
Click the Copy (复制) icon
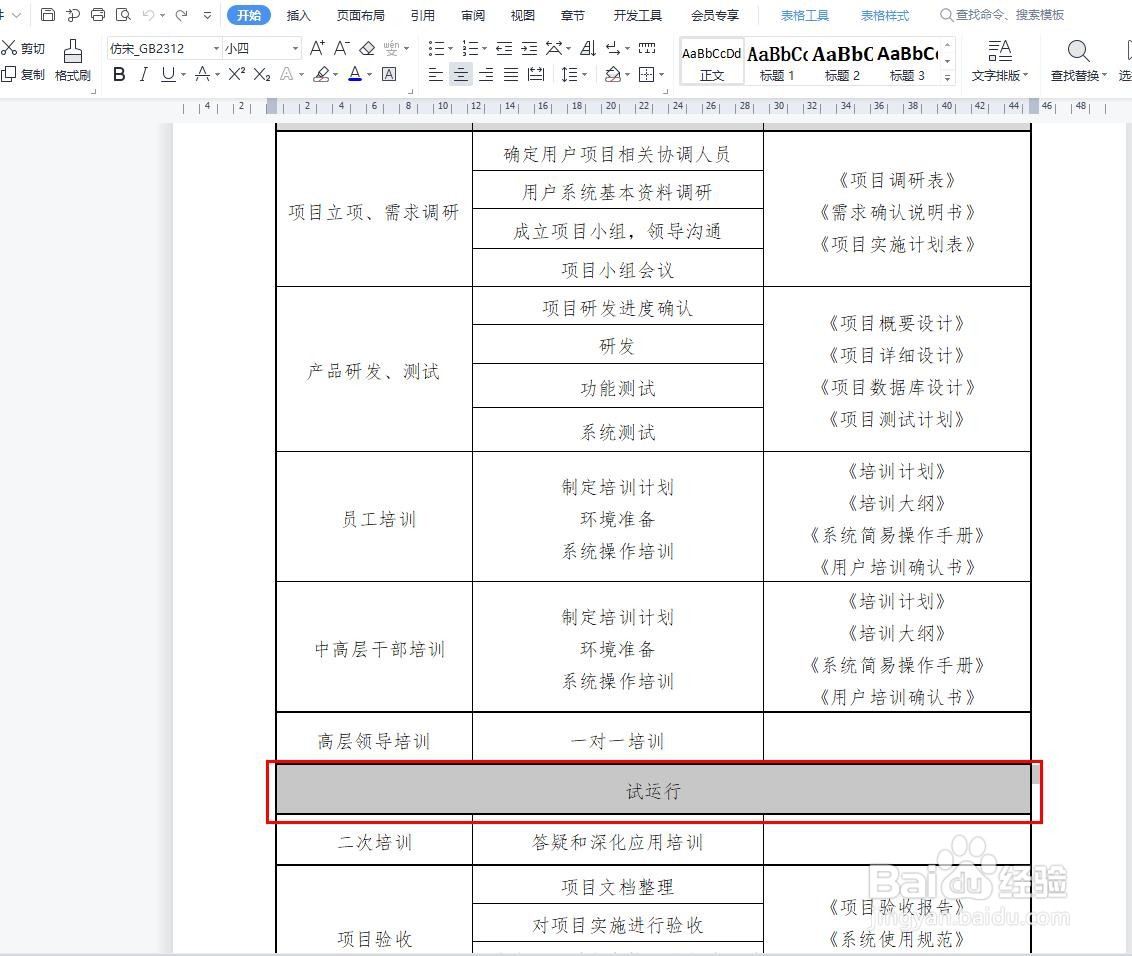click(20, 75)
